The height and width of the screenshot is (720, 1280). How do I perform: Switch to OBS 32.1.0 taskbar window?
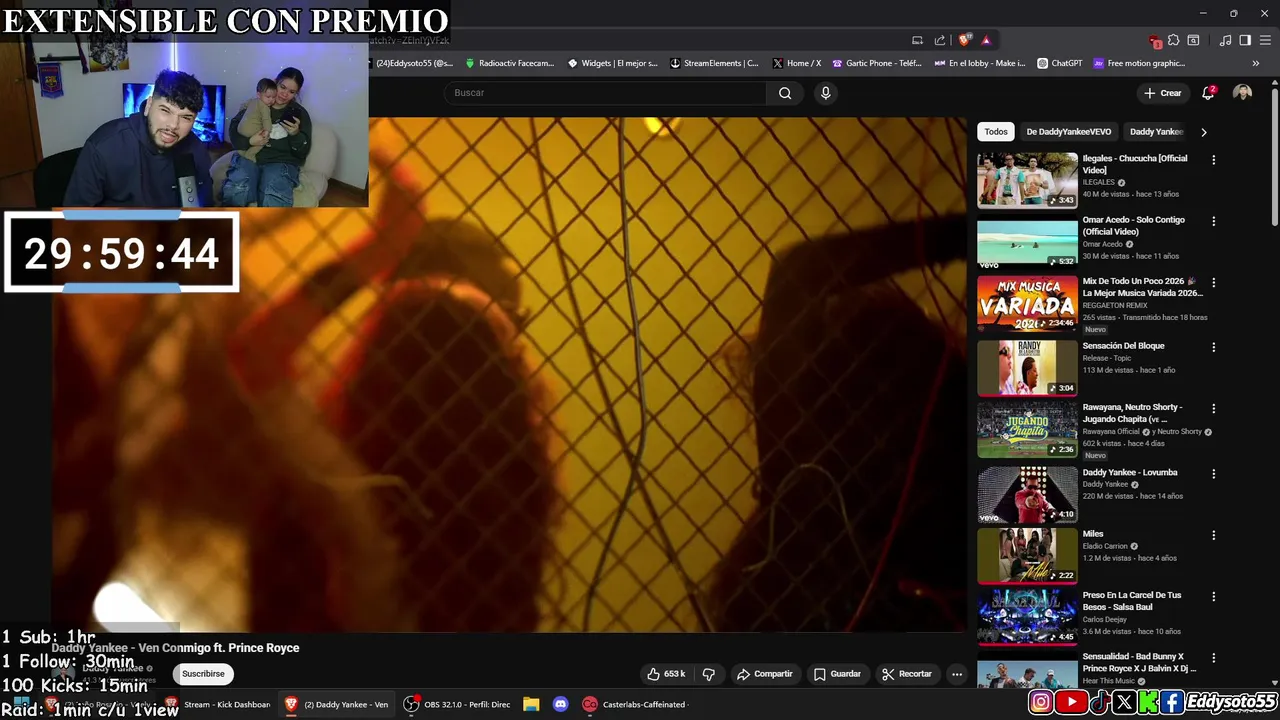pos(457,705)
